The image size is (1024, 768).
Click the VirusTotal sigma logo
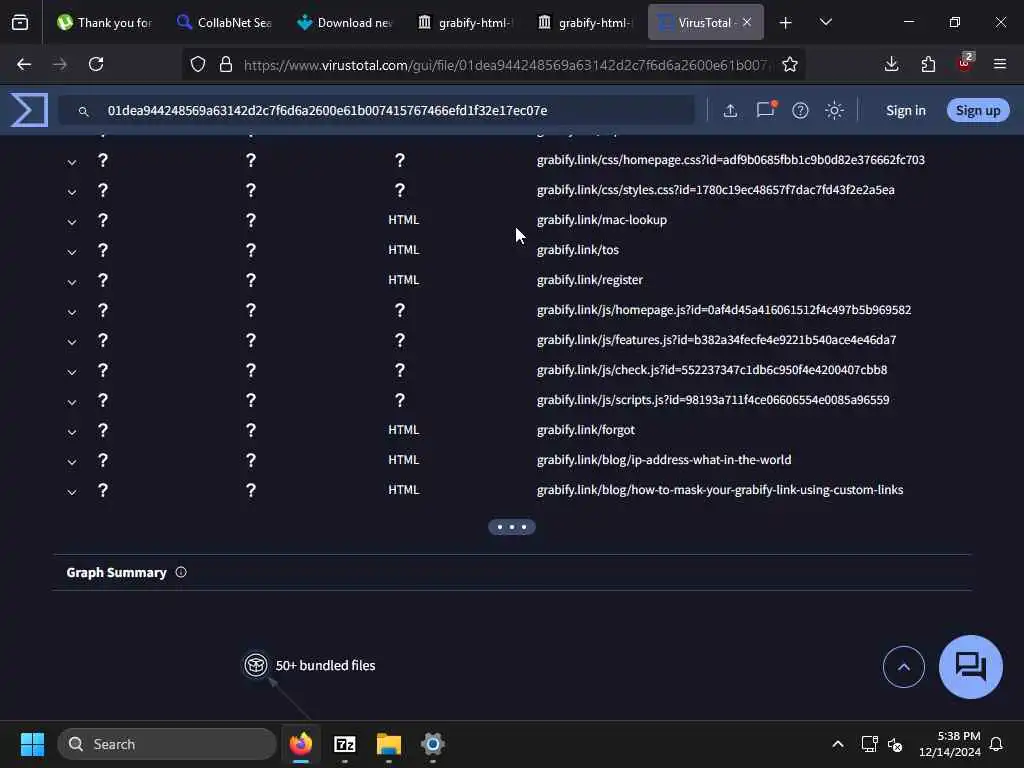[x=29, y=110]
